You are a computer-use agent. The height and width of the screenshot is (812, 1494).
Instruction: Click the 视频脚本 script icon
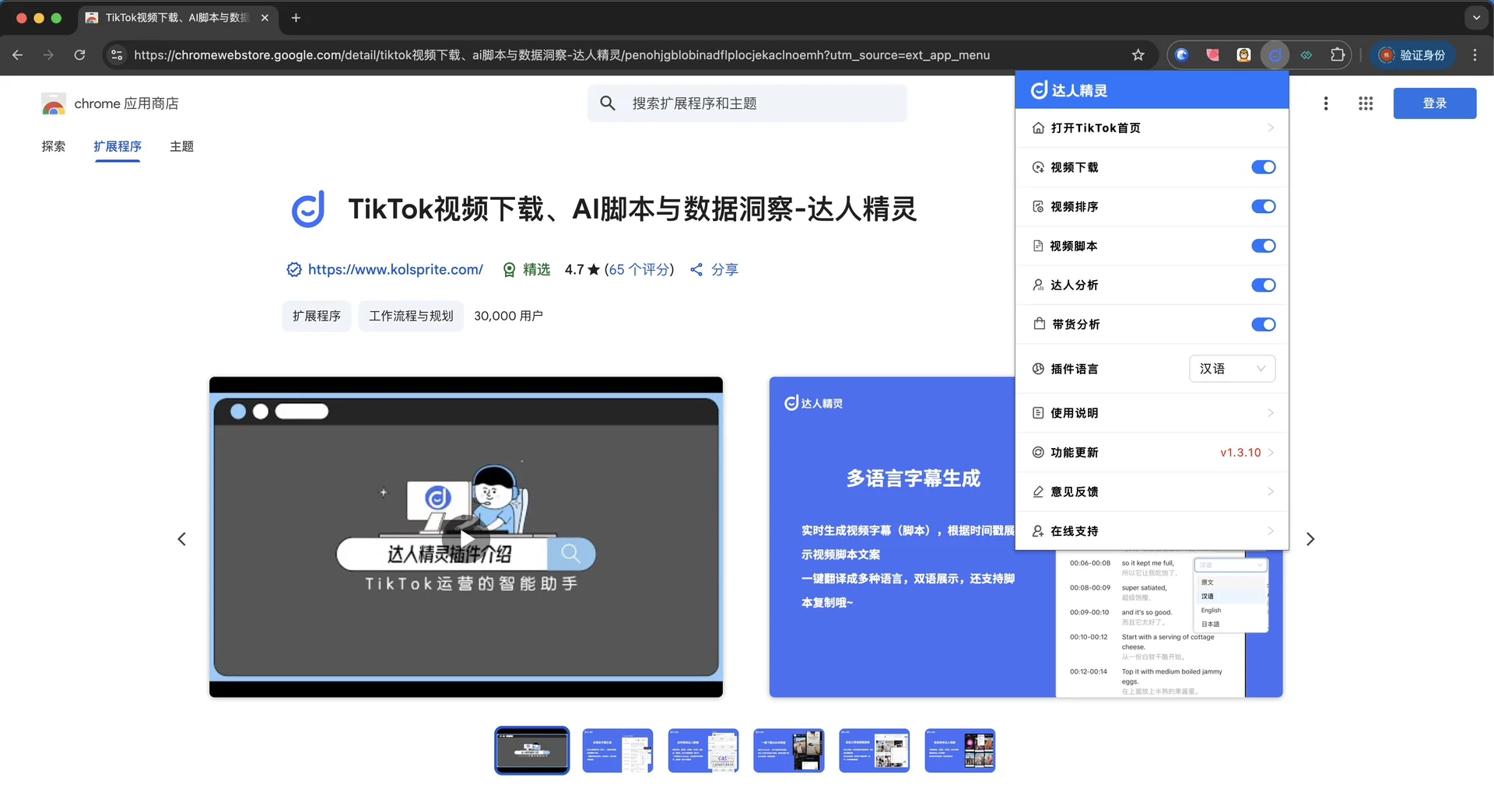tap(1038, 246)
